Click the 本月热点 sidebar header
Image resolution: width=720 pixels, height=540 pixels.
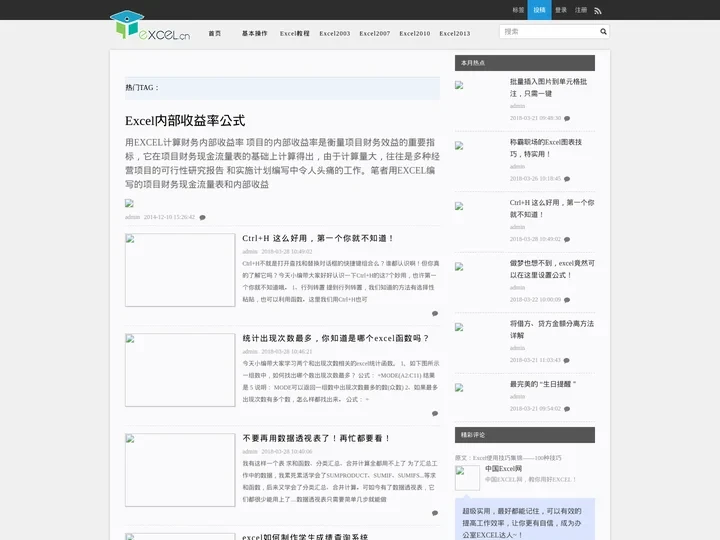pos(525,63)
